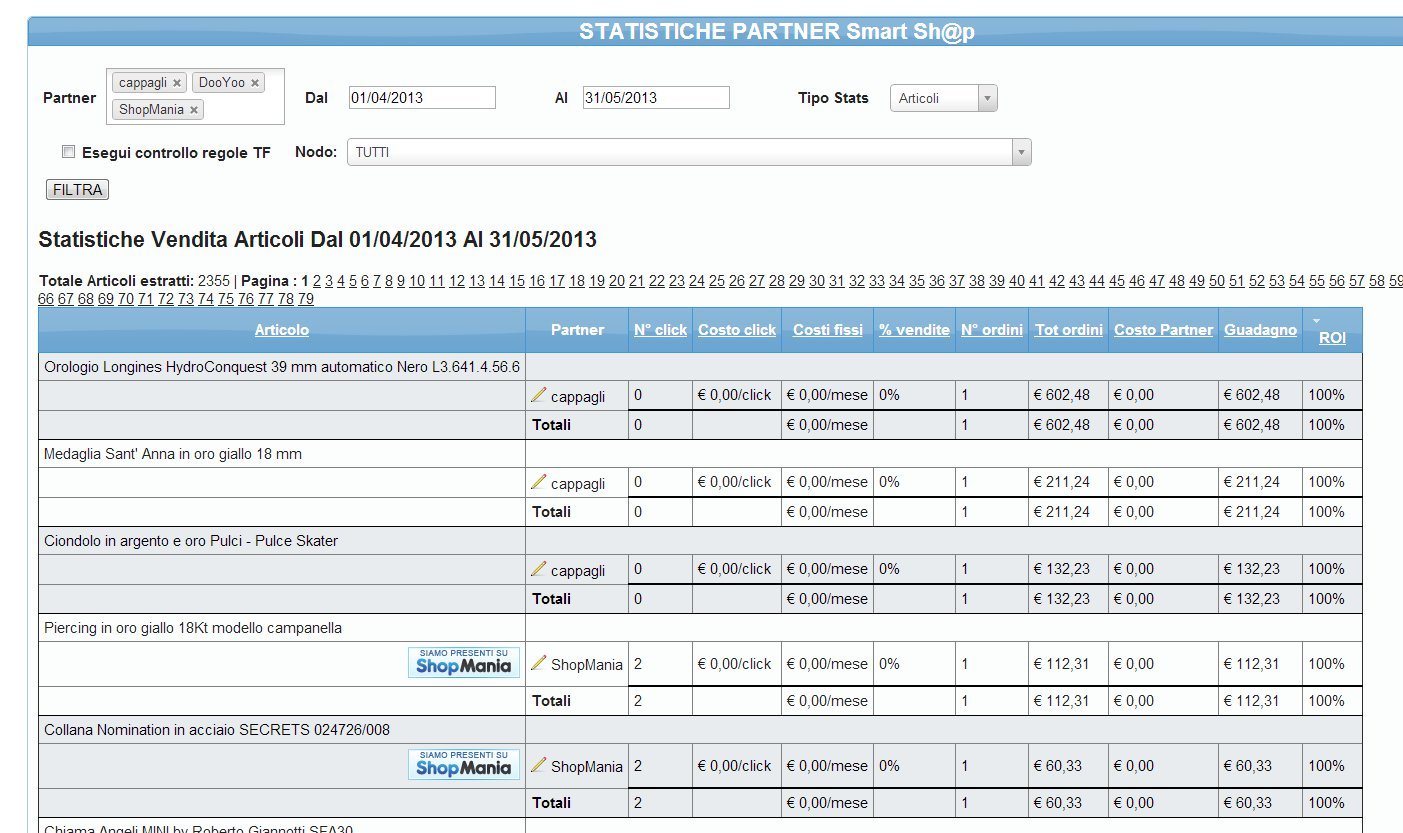Open the Tipo Stats Articoli dropdown
Viewport: 1403px width, 833px height.
pyautogui.click(x=943, y=98)
